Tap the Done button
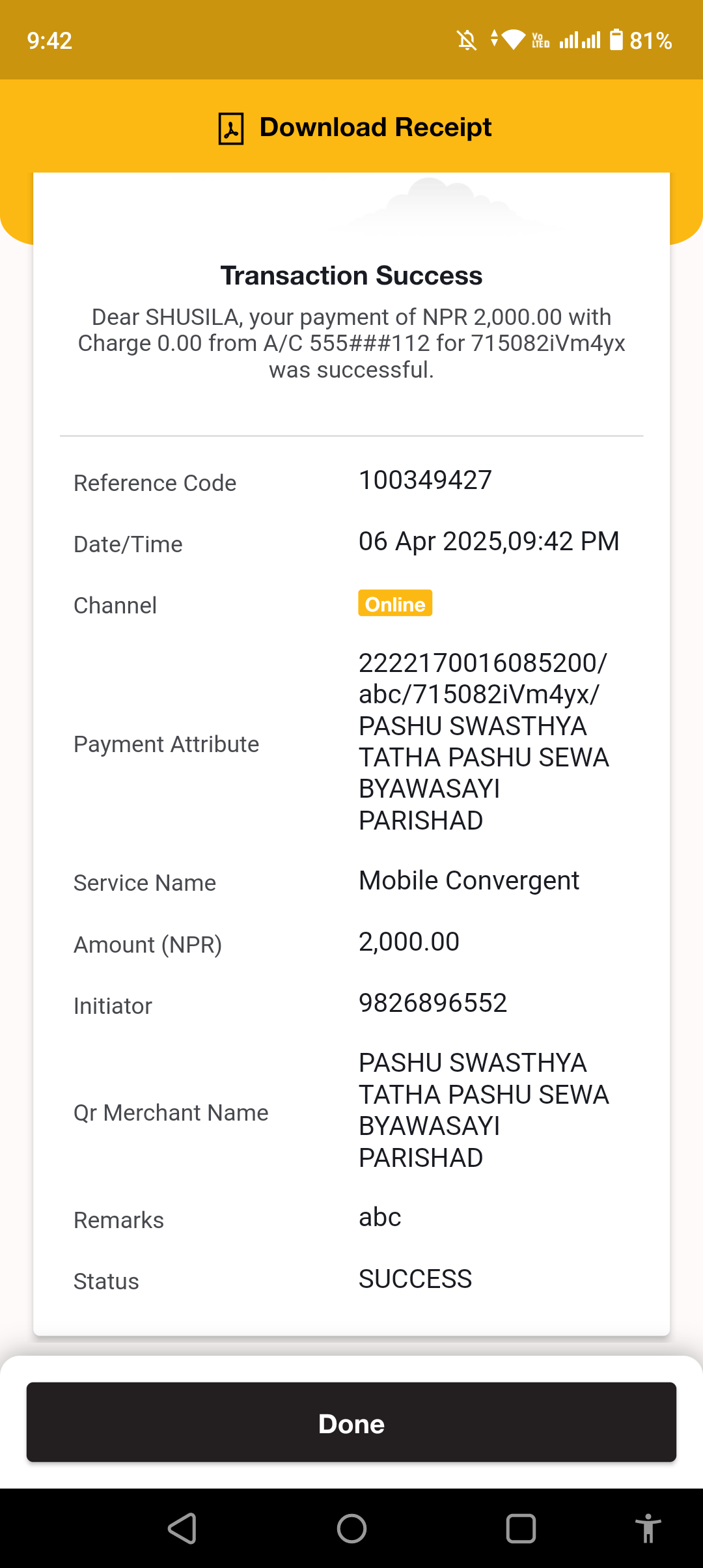 (351, 1422)
